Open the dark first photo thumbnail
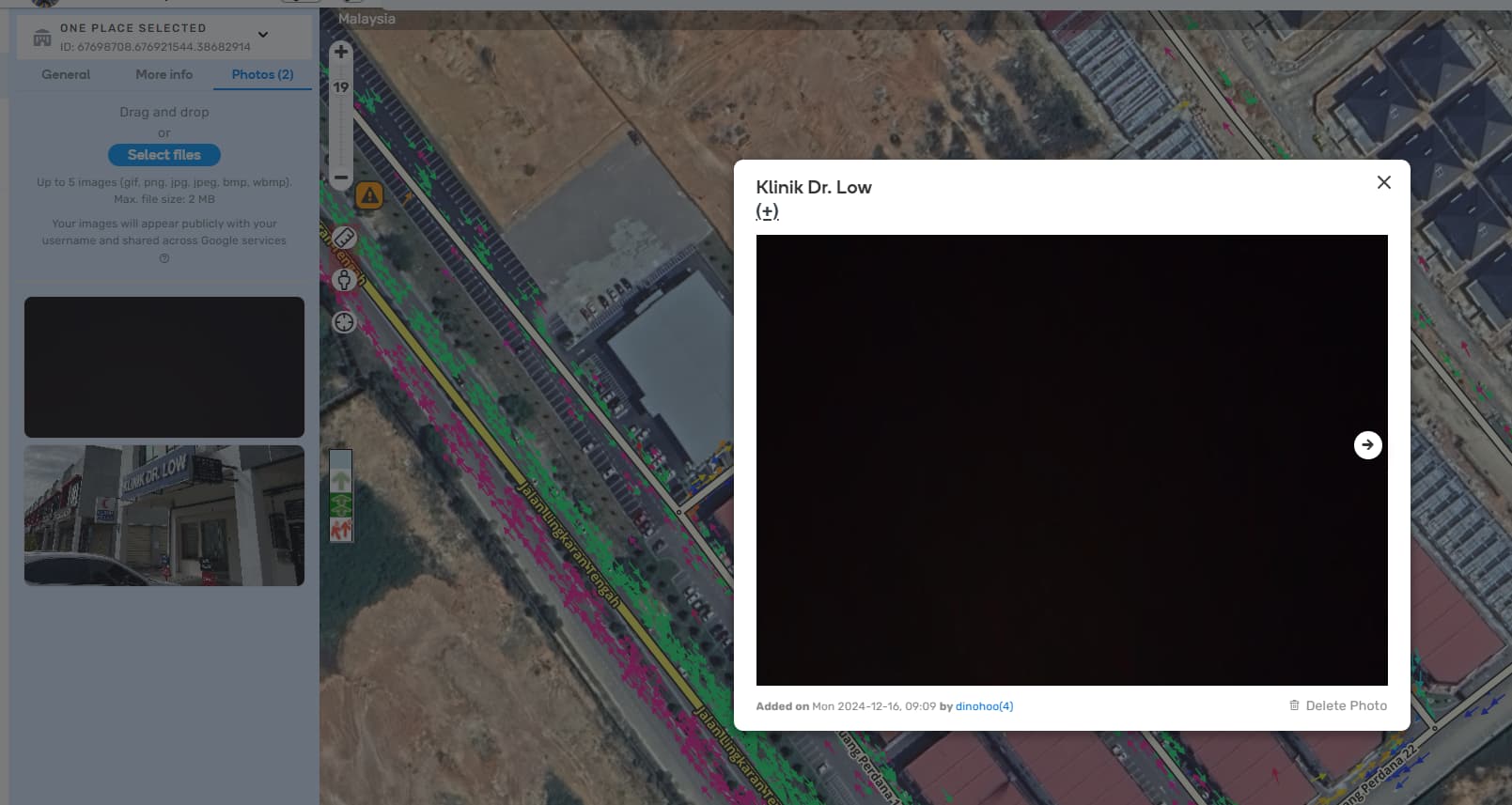Image resolution: width=1512 pixels, height=805 pixels. coord(164,367)
